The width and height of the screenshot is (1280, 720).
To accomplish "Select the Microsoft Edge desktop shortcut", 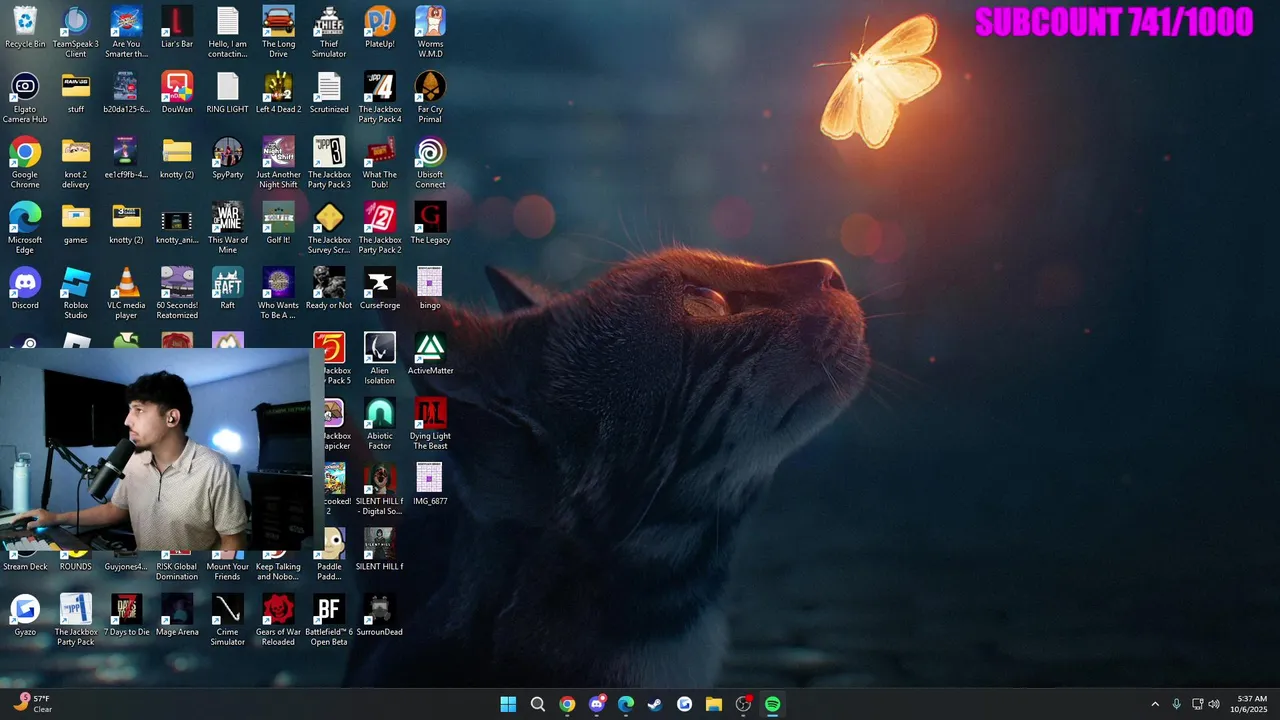I will pyautogui.click(x=25, y=227).
